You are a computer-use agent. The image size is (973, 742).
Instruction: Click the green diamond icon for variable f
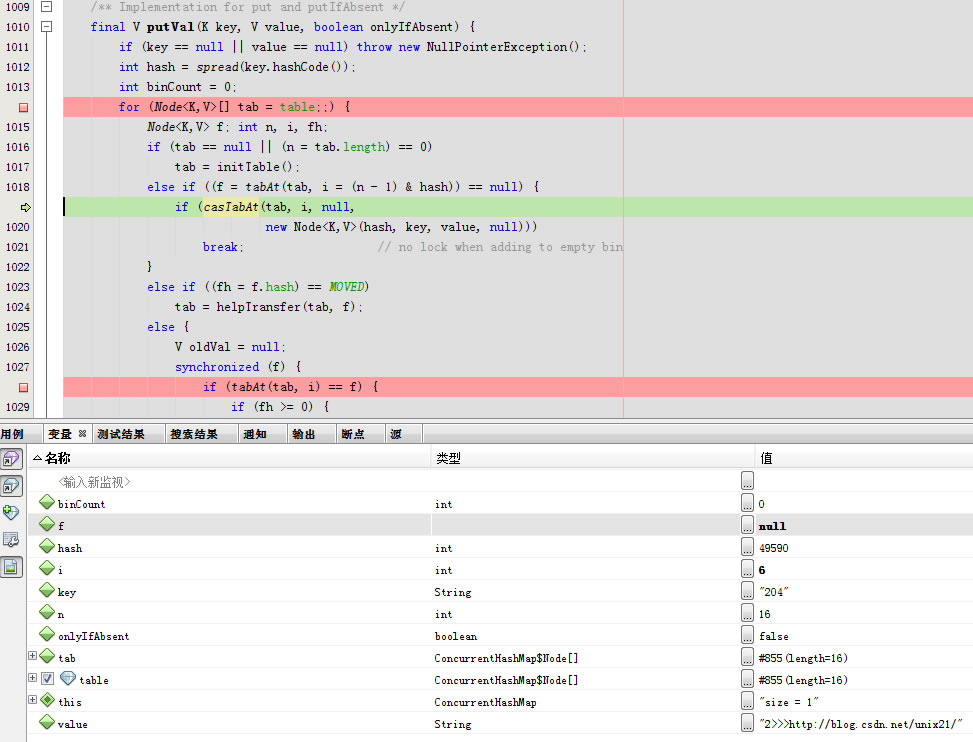coord(47,524)
